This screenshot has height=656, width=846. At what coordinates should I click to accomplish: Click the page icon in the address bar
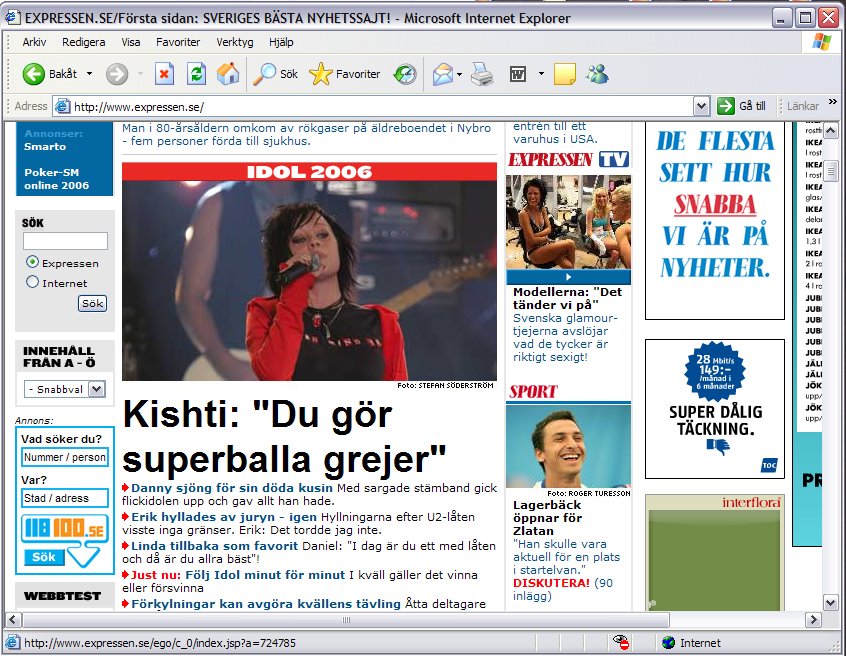pos(63,106)
